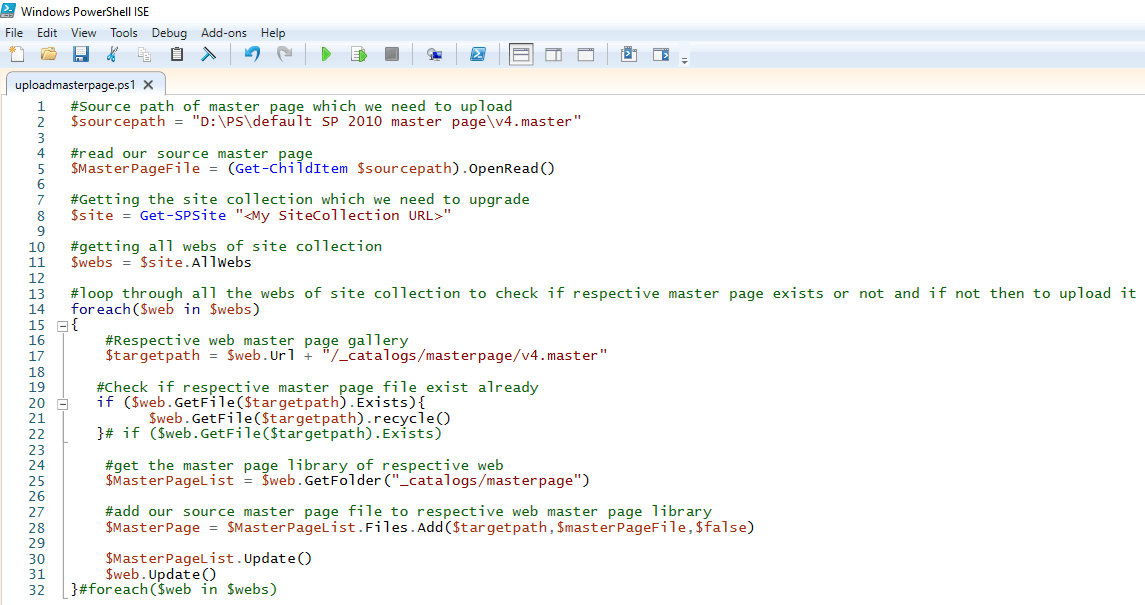
Task: Select the uploadmasterpage.ps1 tab
Action: tap(75, 85)
